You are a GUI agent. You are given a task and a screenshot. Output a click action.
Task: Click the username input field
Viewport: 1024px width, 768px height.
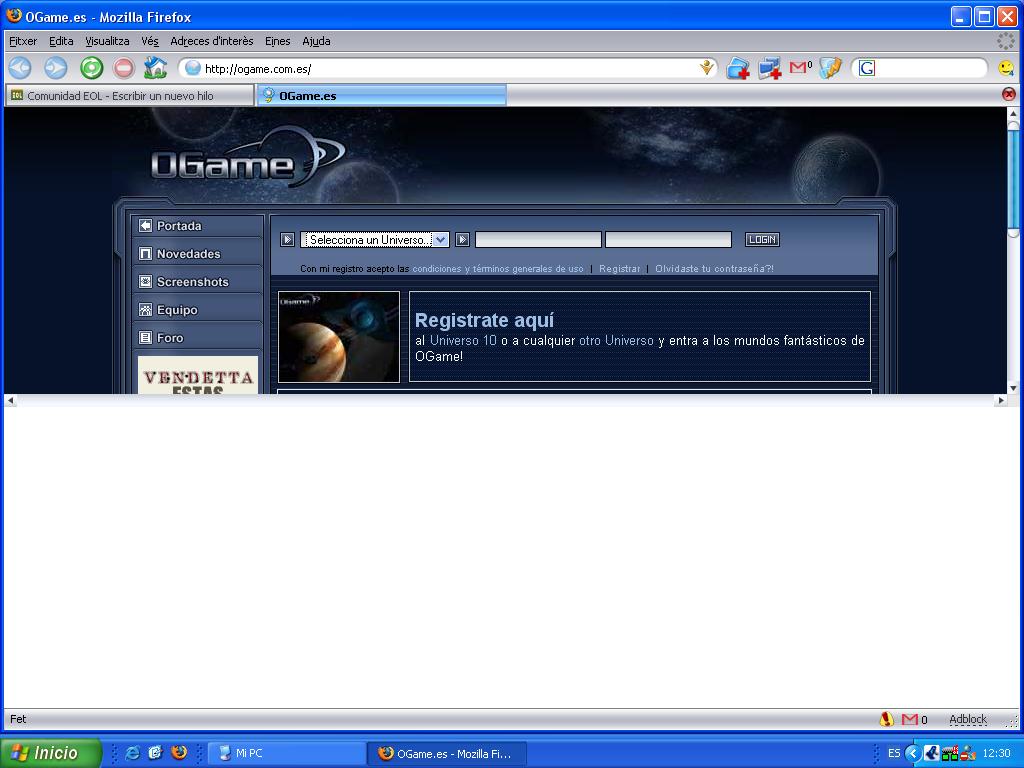click(538, 240)
